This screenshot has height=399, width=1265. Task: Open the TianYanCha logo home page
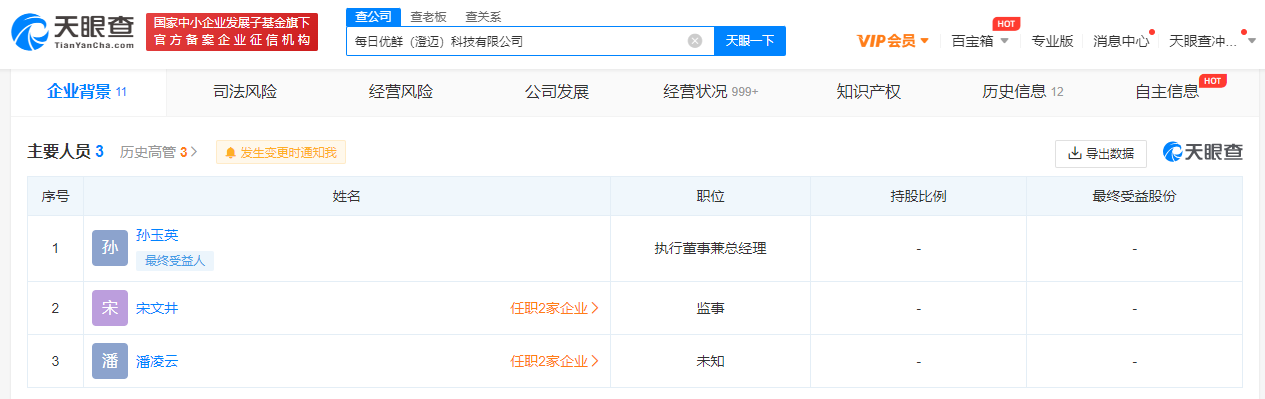[72, 32]
